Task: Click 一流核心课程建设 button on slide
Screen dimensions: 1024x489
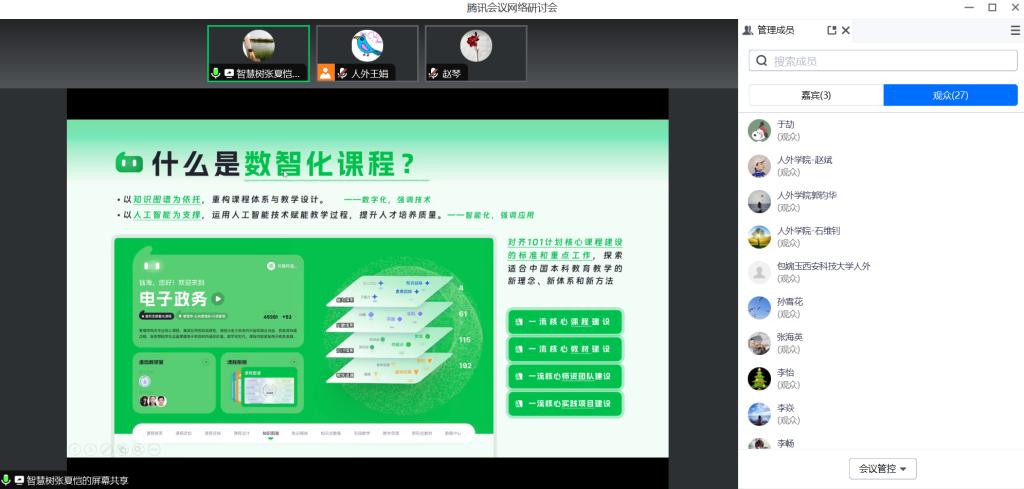Action: (x=565, y=322)
